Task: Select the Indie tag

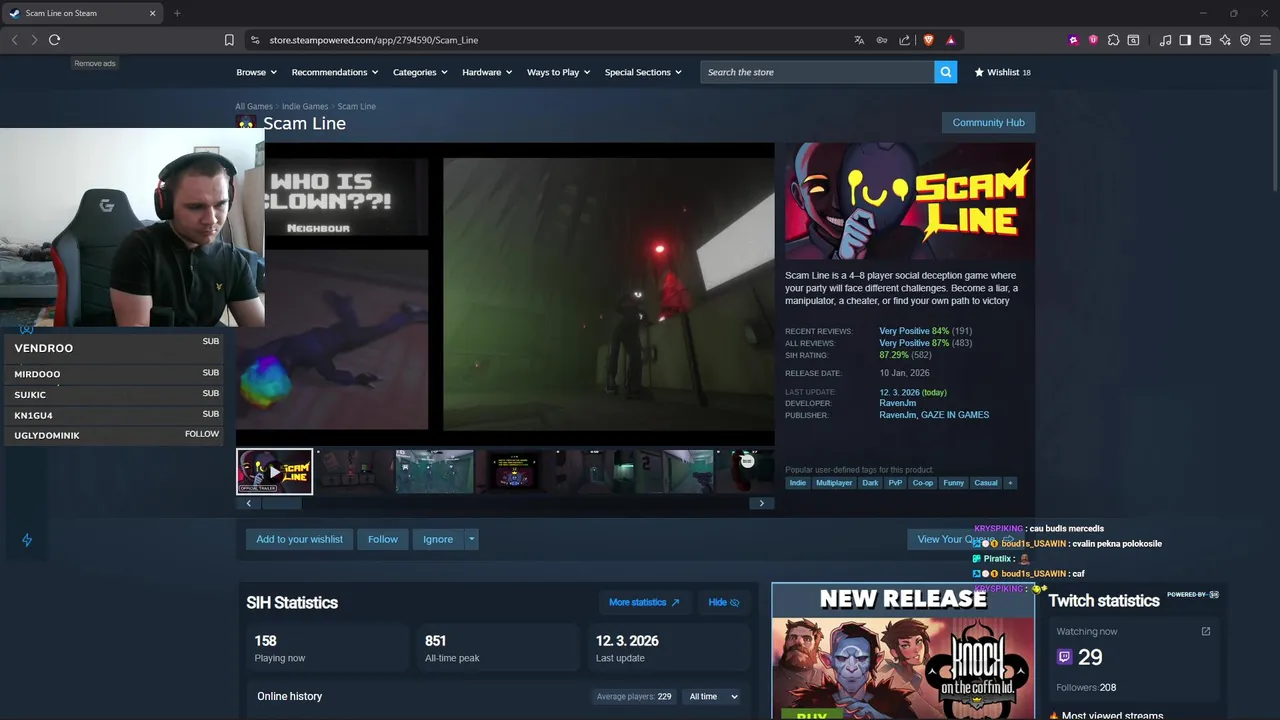Action: pos(797,483)
